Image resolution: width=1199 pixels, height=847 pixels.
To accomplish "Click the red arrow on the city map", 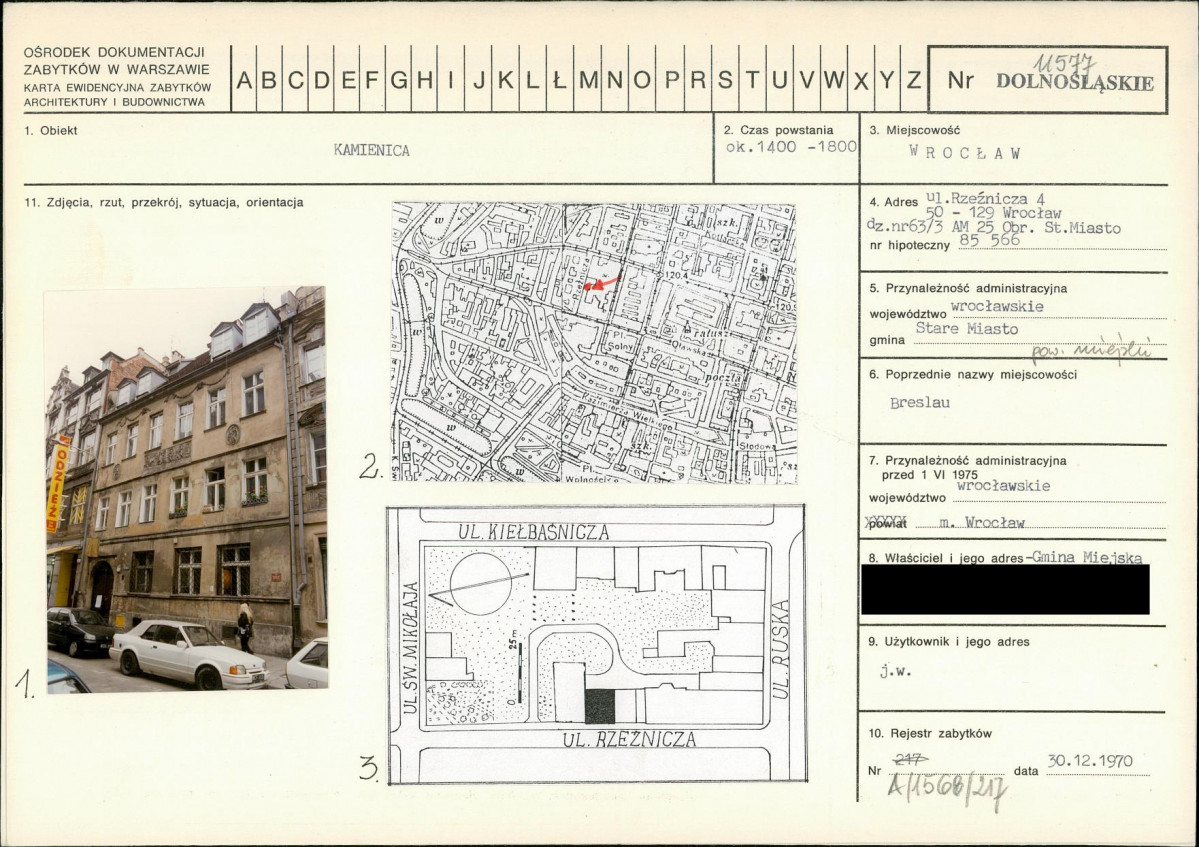I will 601,284.
